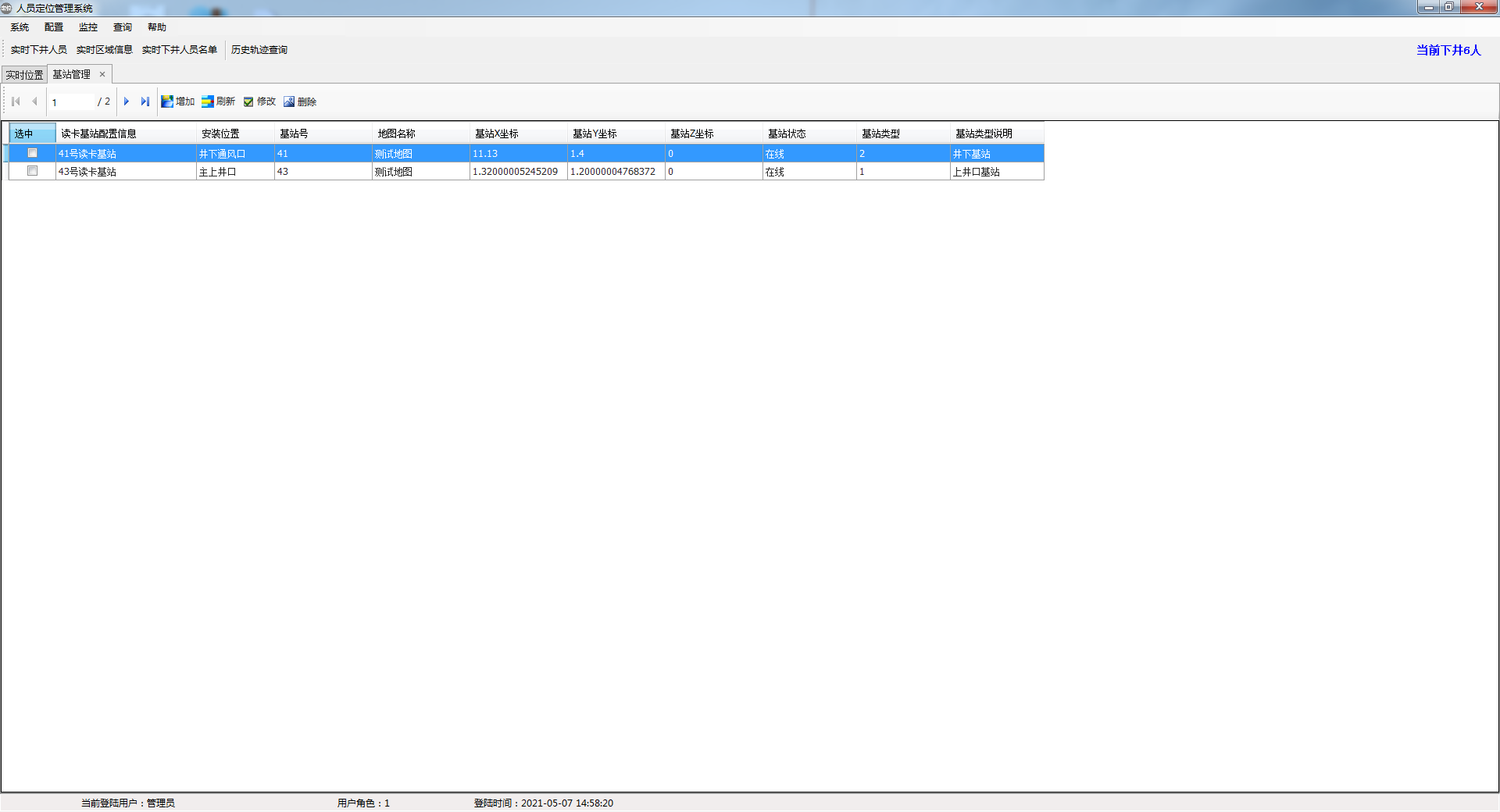Click the 修改 (modify) toolbar icon
This screenshot has height=812, width=1500.
click(x=248, y=101)
